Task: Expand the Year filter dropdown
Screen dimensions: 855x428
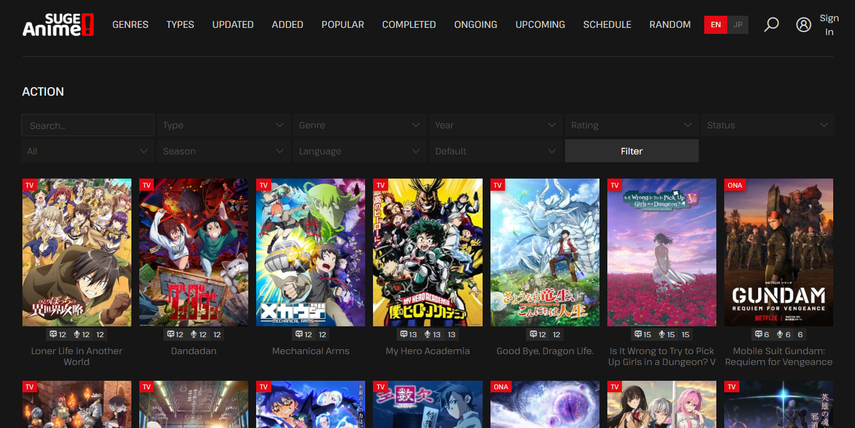Action: tap(495, 125)
